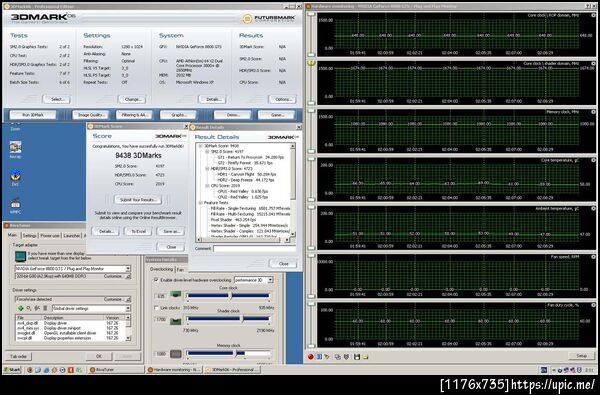Click the Run 3DMark button

[33, 115]
